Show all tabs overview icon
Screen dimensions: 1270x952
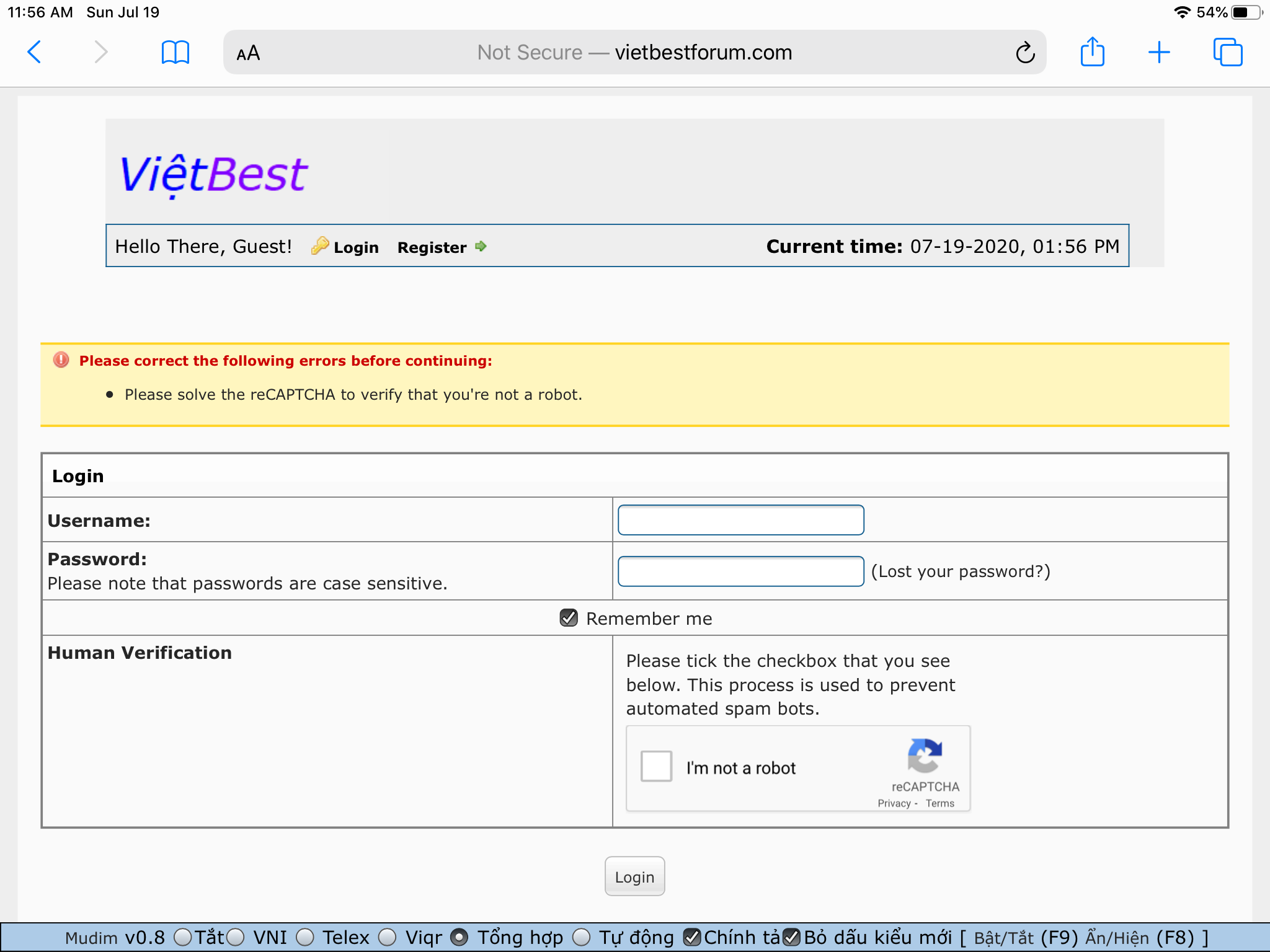coord(1227,52)
